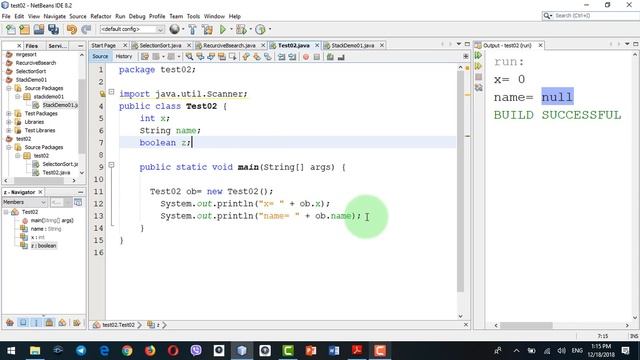Toggle Show Non-Public Members filter in Navigator

[x=49, y=323]
